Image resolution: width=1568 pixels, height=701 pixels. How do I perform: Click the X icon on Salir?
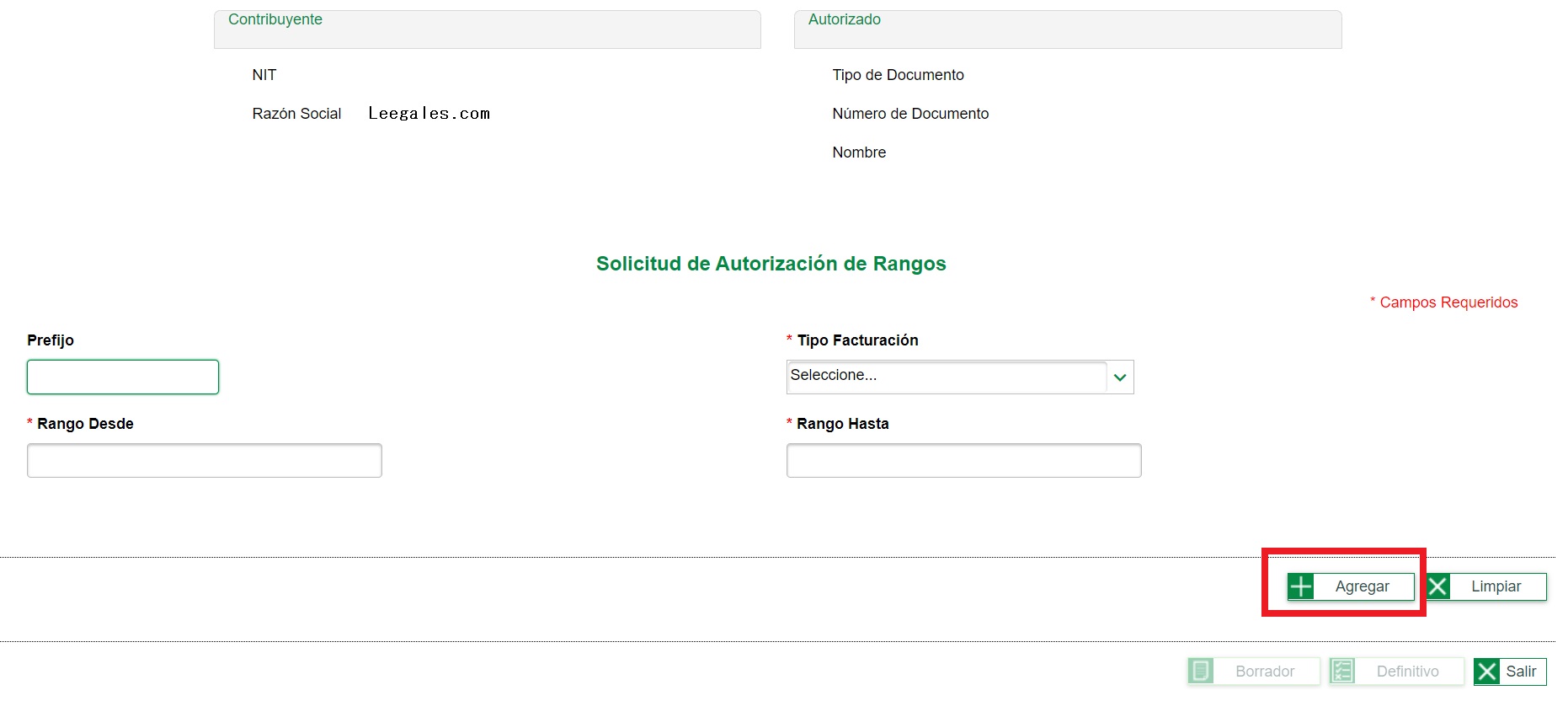[1487, 672]
